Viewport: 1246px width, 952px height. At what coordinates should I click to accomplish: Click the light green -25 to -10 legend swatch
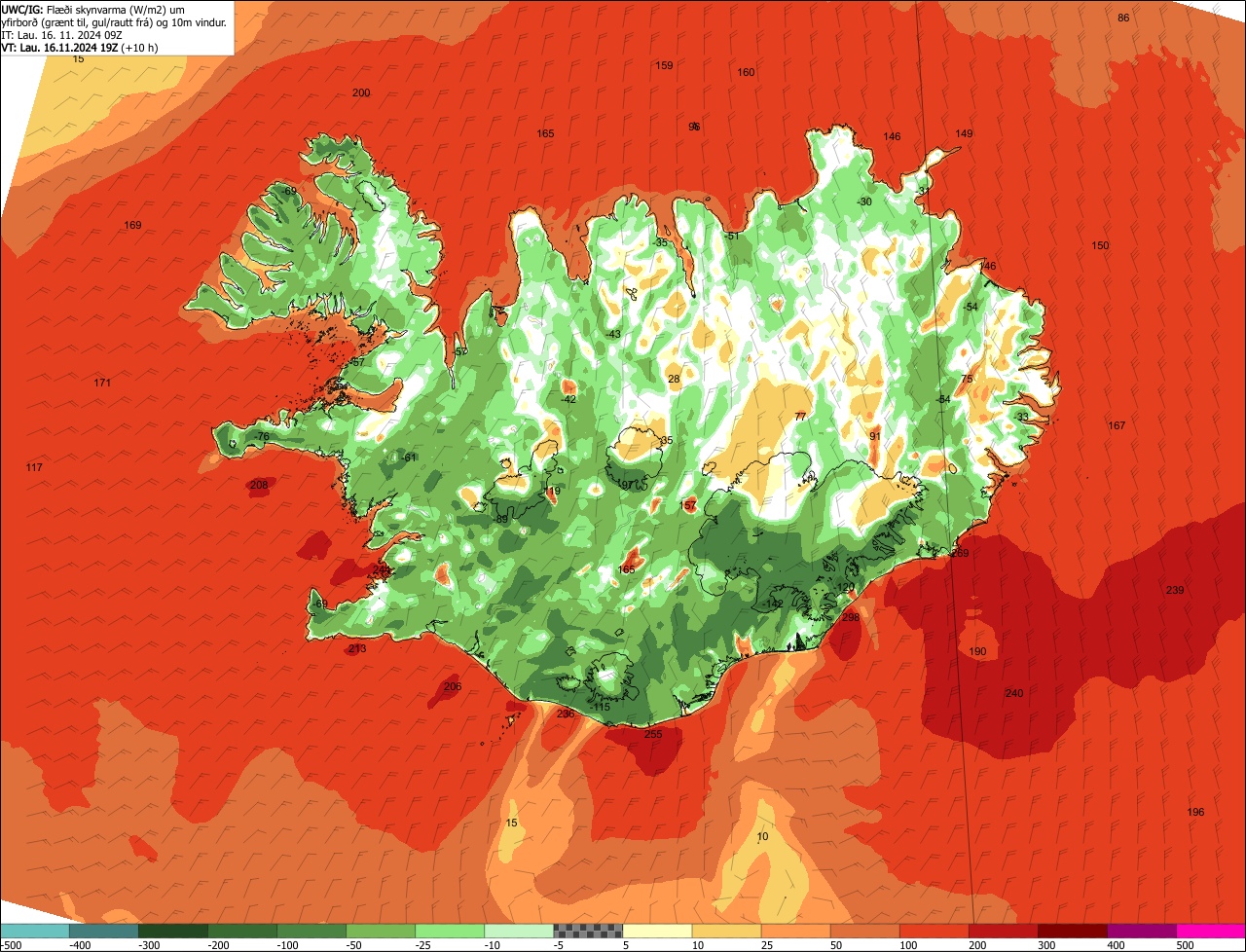tap(450, 931)
